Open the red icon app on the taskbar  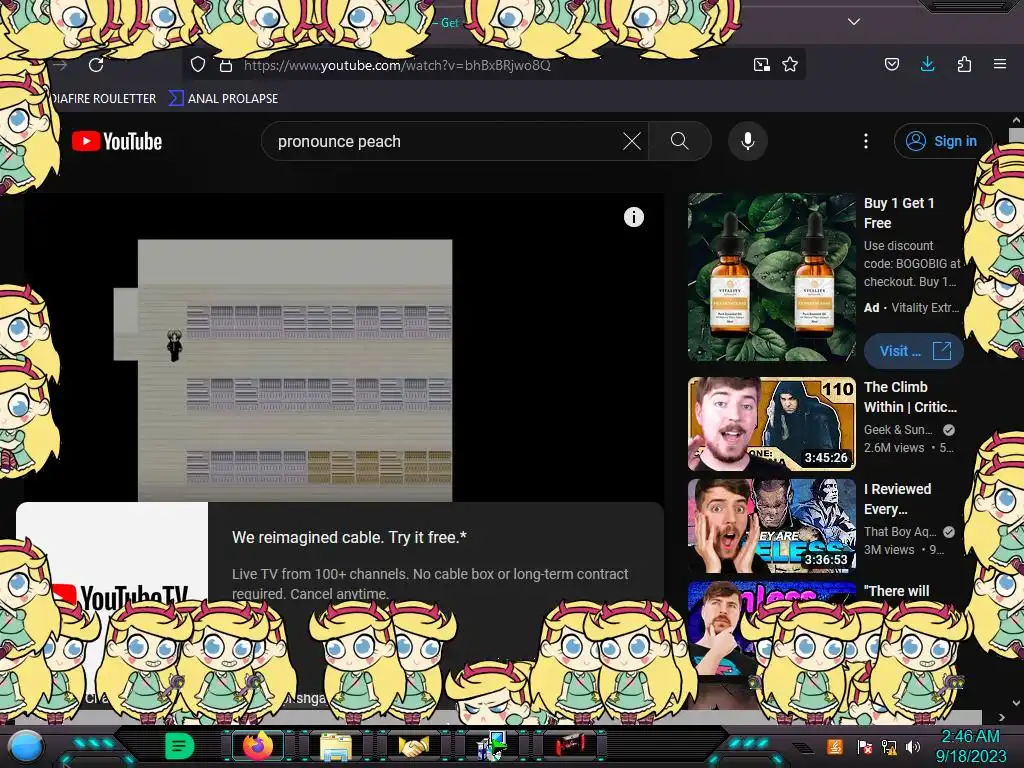coord(569,744)
